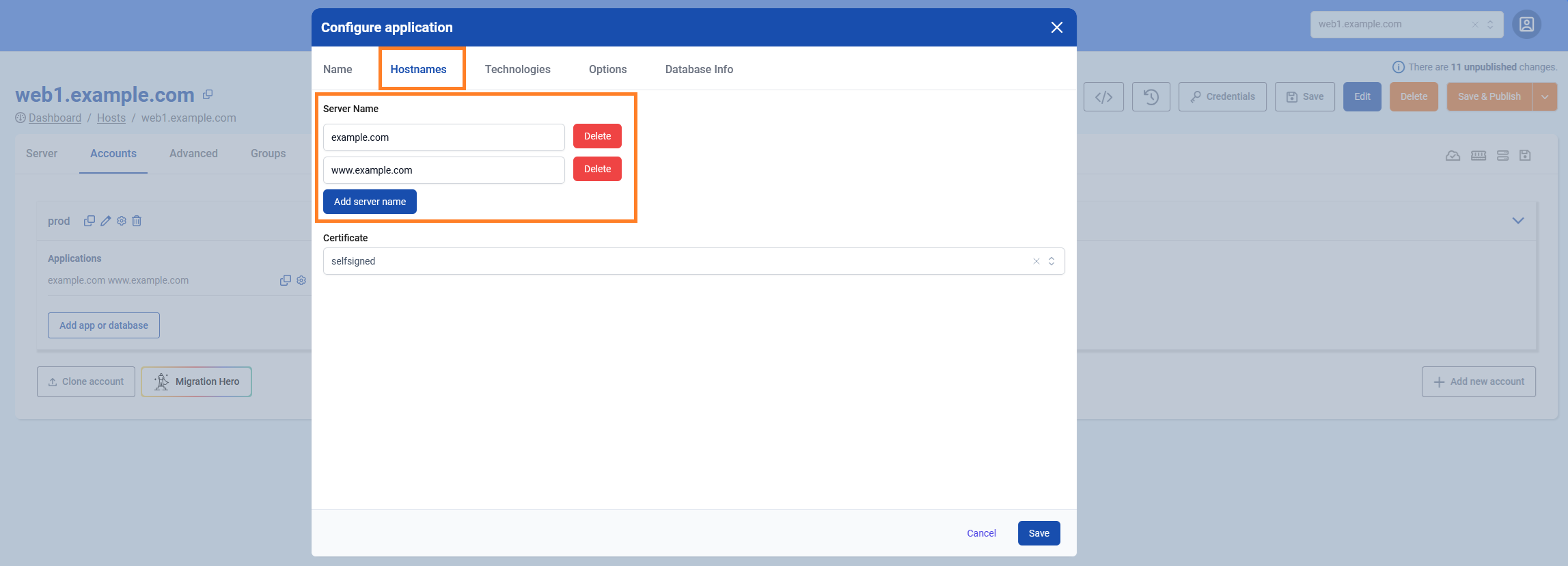Viewport: 1568px width, 566px height.
Task: Close the Configure application dialog
Action: pyautogui.click(x=1056, y=27)
